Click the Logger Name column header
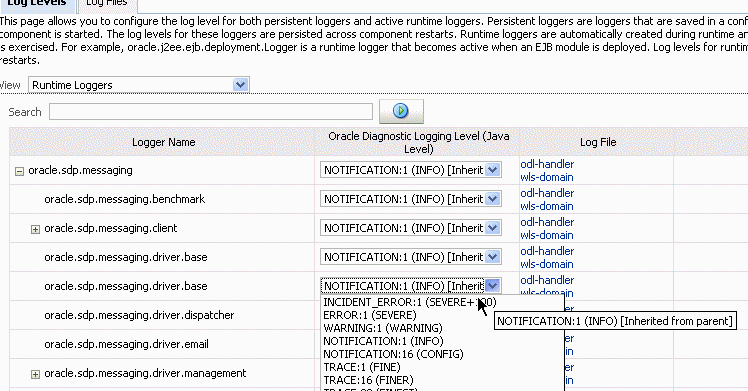The width and height of the screenshot is (748, 391). coord(163,142)
